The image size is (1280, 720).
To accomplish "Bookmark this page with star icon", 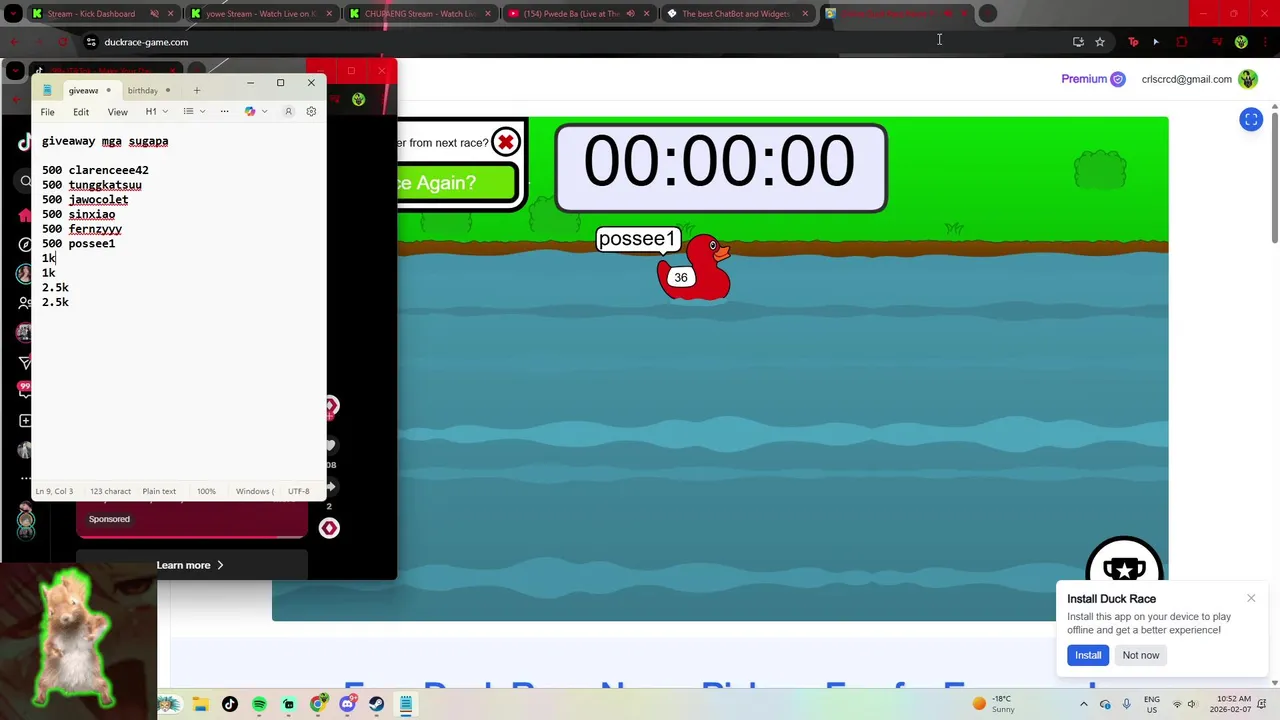I will [x=1100, y=42].
